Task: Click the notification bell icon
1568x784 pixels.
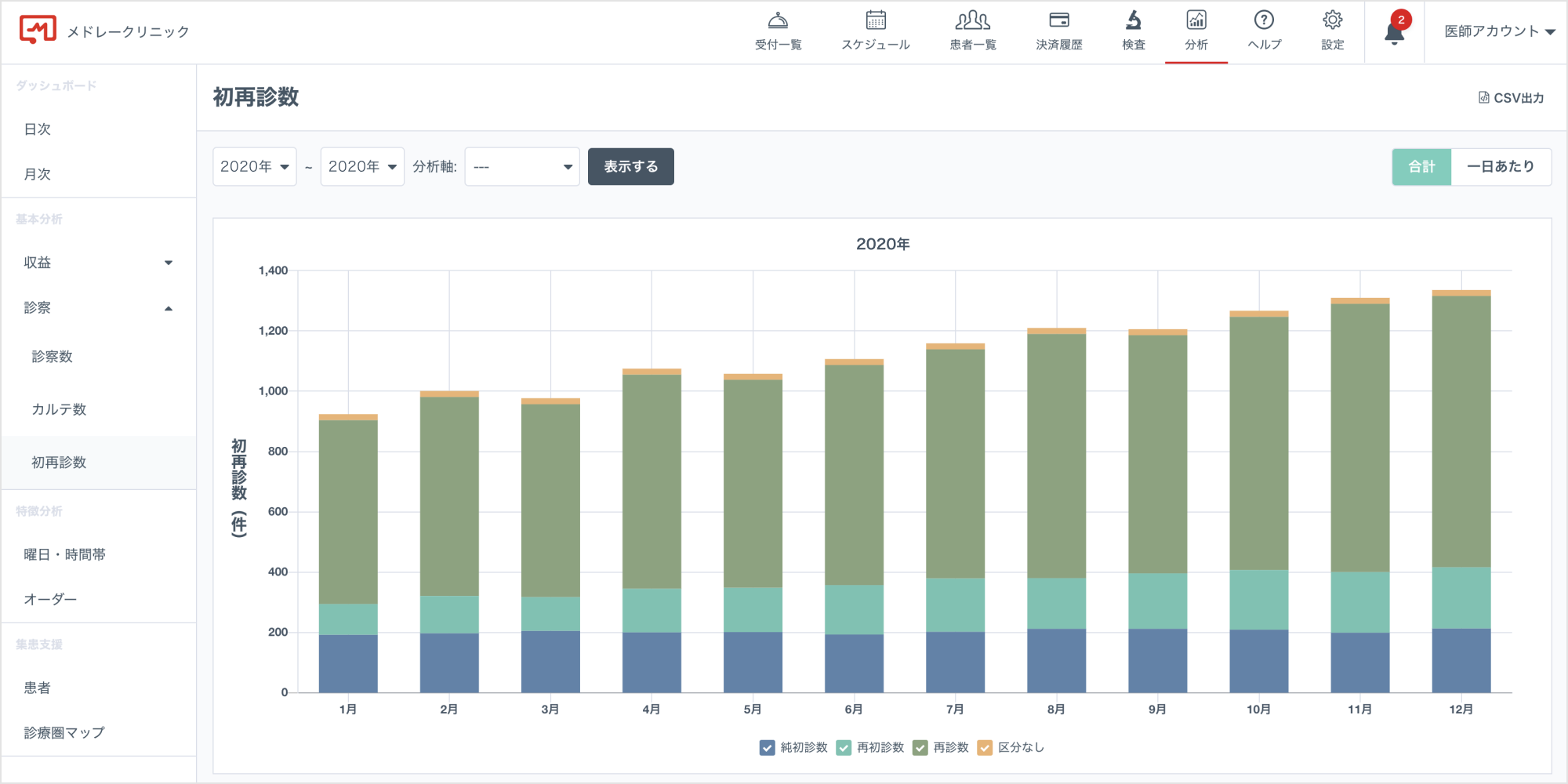Action: tap(1394, 33)
